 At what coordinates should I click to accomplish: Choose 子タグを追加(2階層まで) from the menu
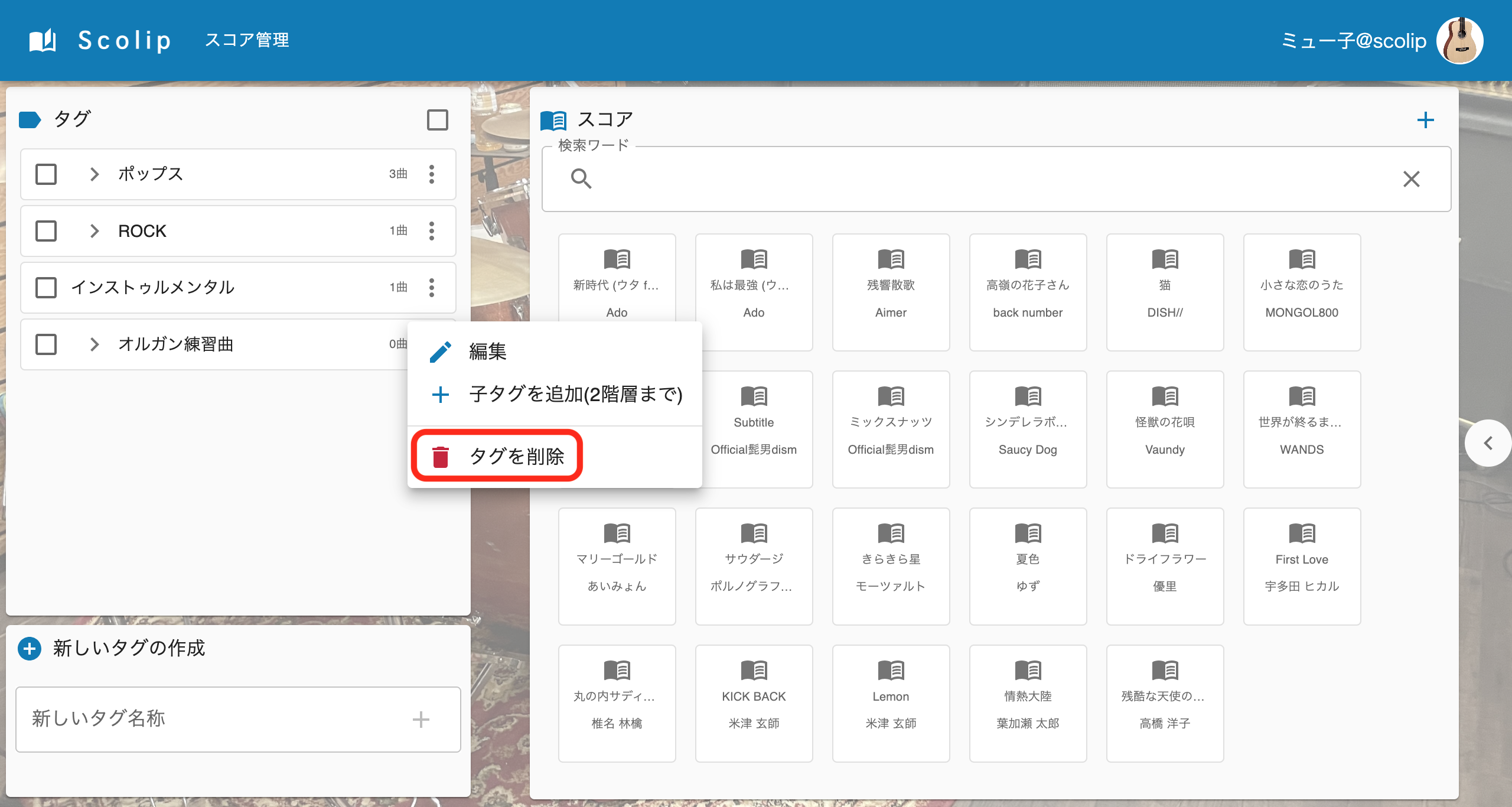(x=555, y=394)
